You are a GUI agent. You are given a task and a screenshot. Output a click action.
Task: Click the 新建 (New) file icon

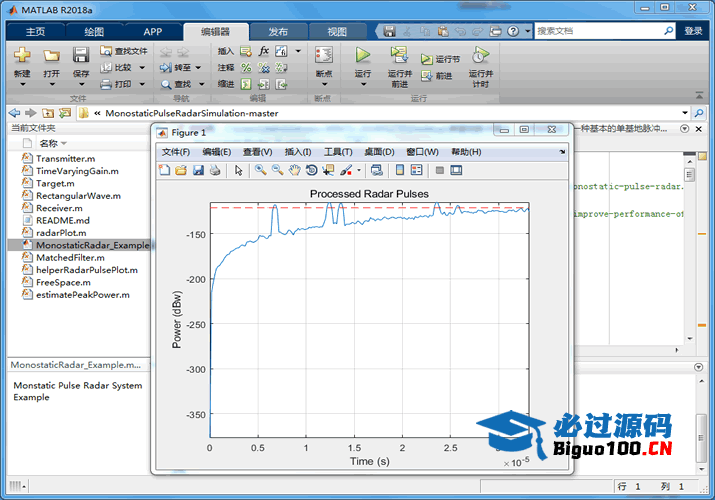point(22,55)
